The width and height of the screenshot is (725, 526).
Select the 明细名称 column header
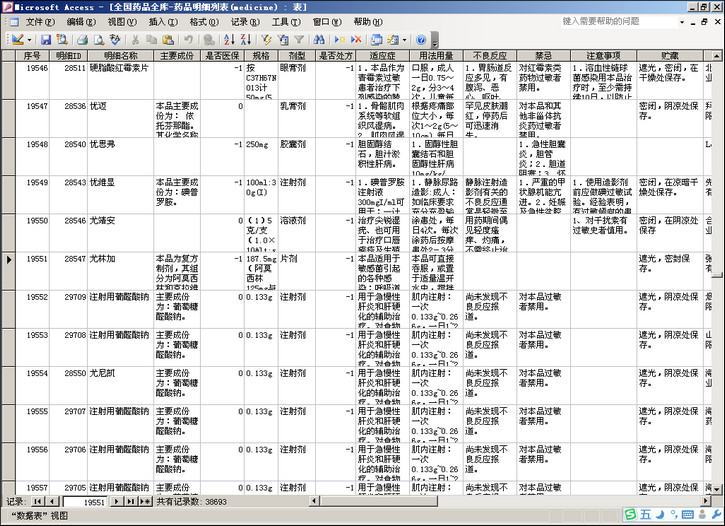point(120,56)
